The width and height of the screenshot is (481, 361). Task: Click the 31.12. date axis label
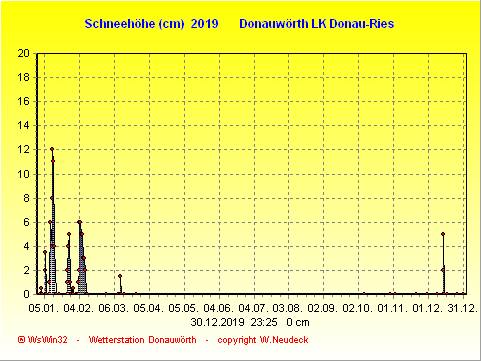pyautogui.click(x=463, y=308)
